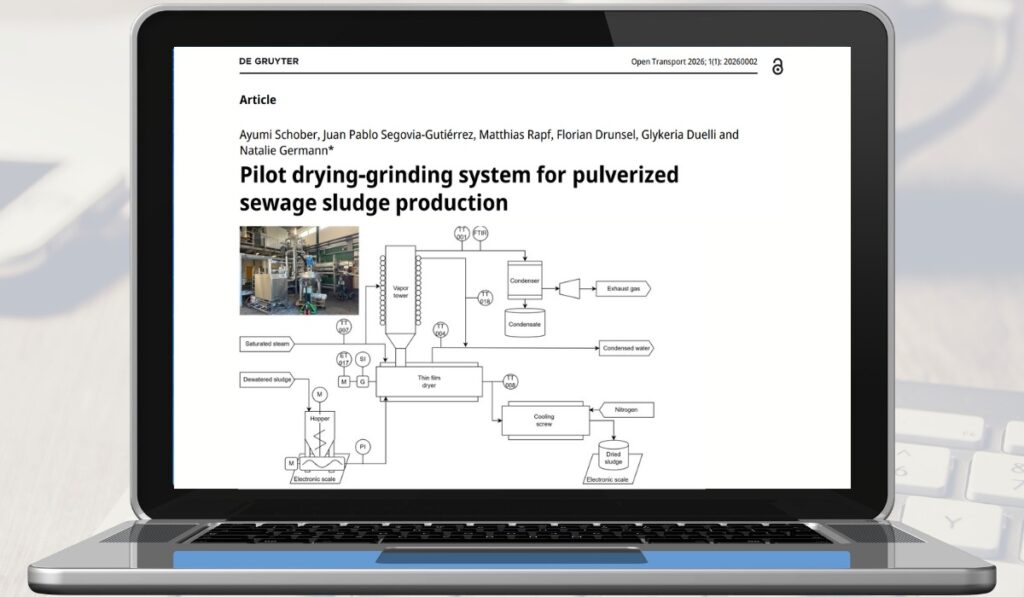The height and width of the screenshot is (597, 1024).
Task: Click the Cooling screw block
Action: pyautogui.click(x=543, y=421)
